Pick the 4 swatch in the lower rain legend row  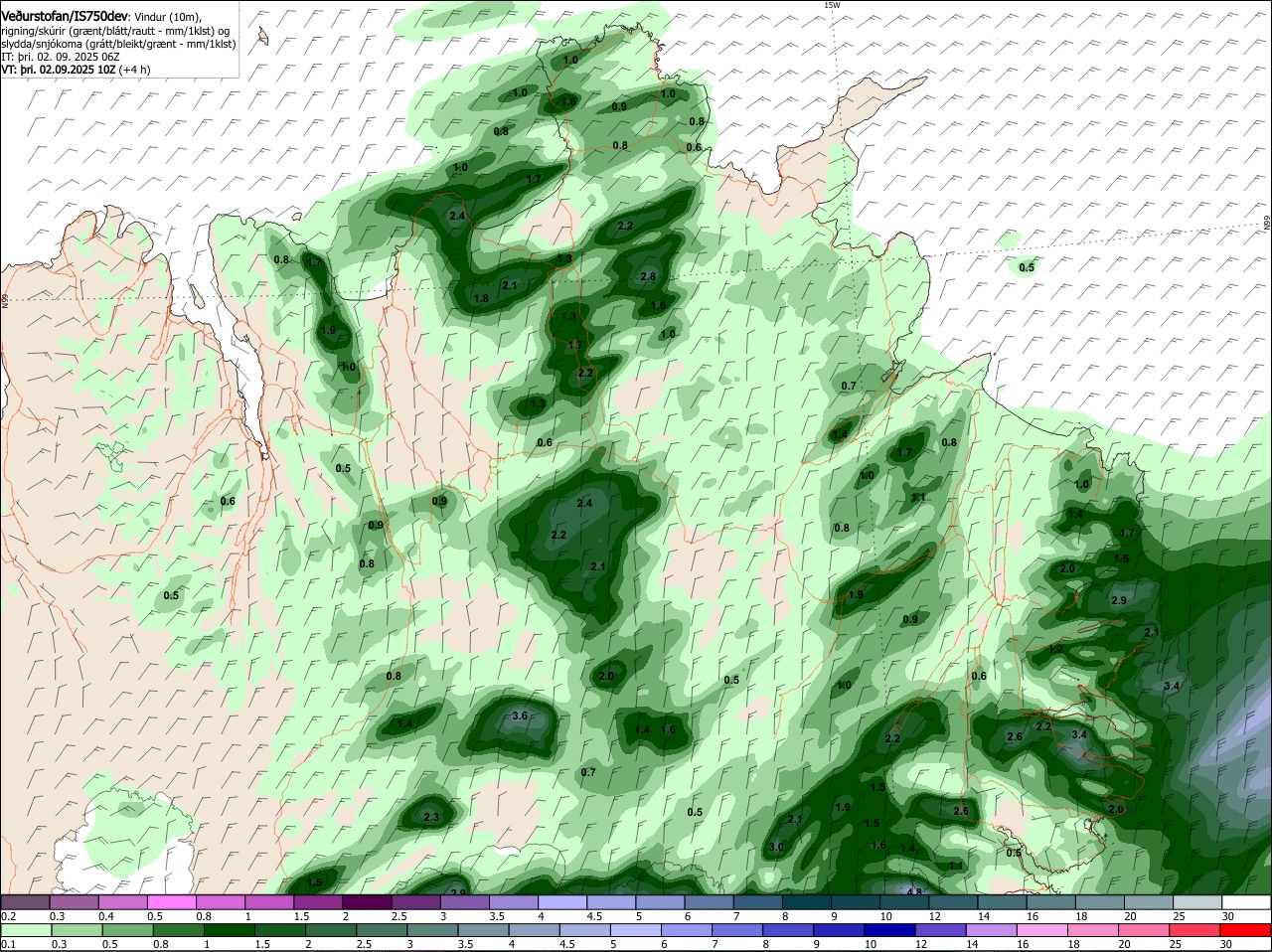(x=535, y=931)
